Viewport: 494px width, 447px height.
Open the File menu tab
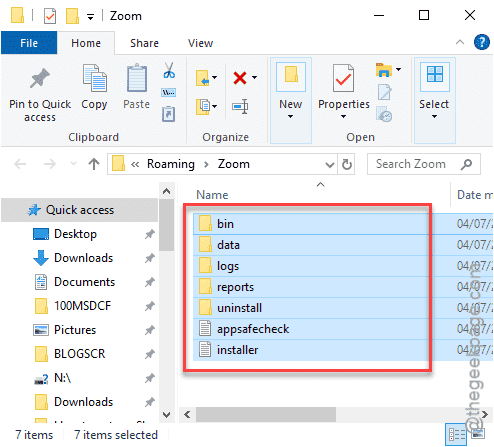(x=29, y=43)
